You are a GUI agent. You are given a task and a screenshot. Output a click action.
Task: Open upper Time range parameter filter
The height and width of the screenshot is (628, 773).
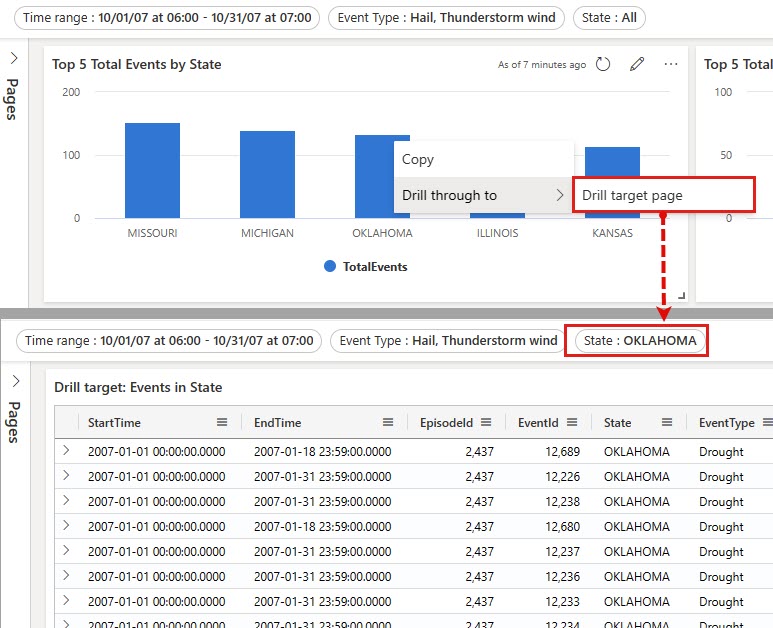click(x=167, y=18)
